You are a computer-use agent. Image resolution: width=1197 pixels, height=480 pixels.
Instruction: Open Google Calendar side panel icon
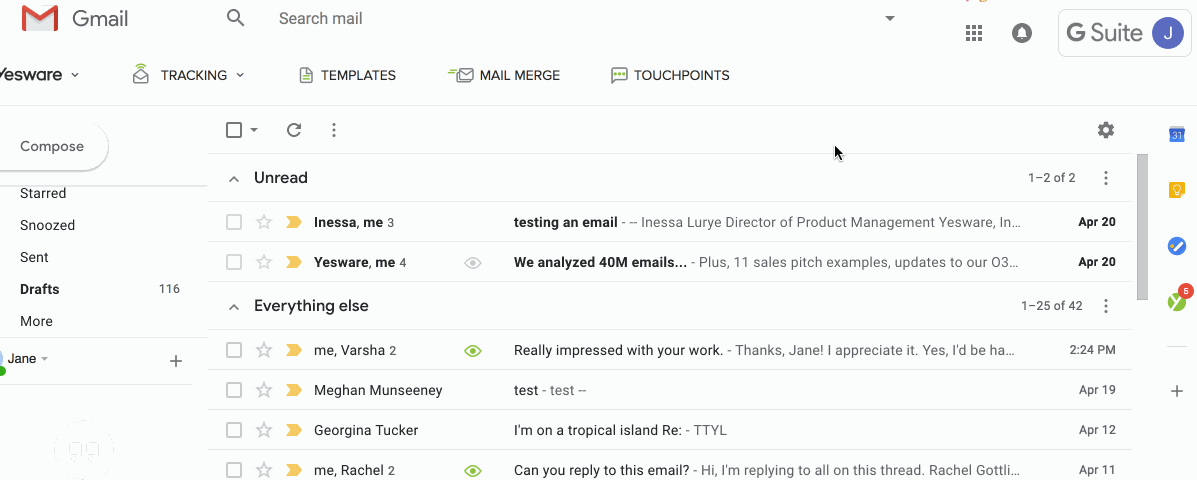pos(1177,135)
